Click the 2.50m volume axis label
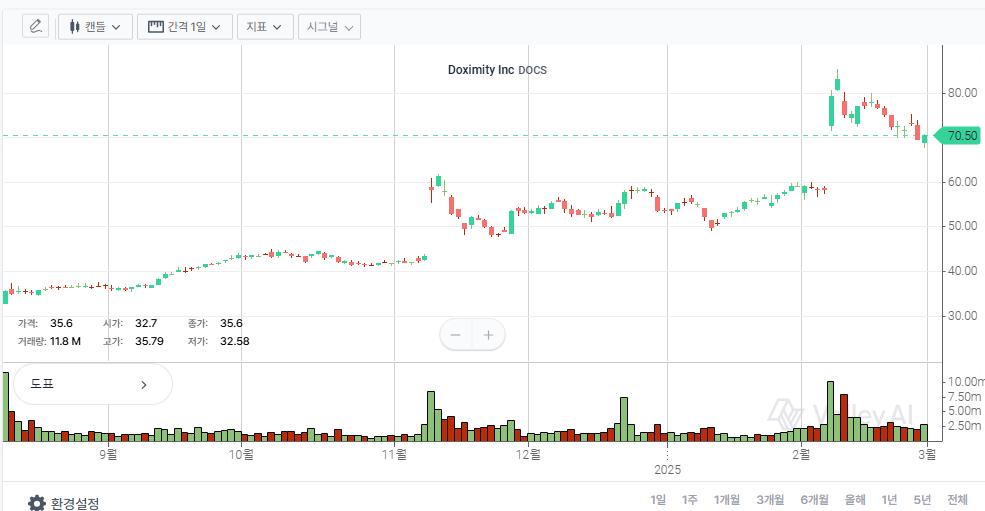Viewport: 985px width, 511px height. pos(964,426)
